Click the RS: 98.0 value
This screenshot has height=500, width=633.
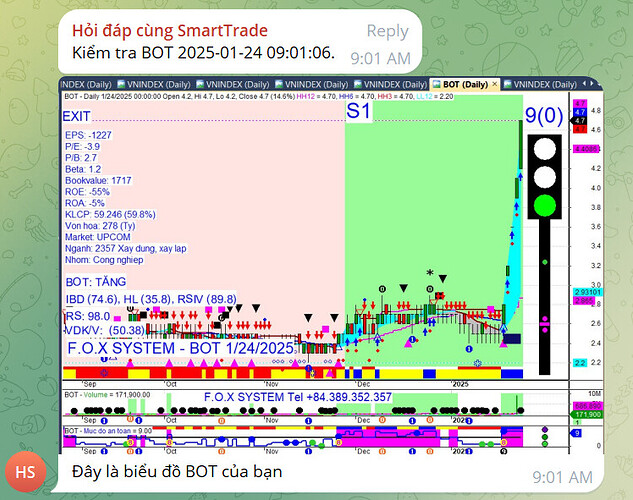pyautogui.click(x=88, y=316)
